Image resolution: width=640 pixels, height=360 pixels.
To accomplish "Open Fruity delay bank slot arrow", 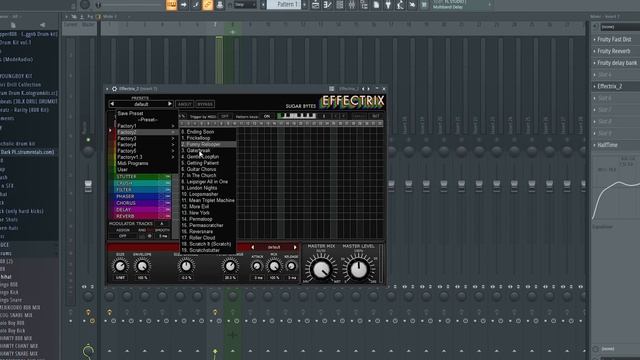I will [595, 63].
